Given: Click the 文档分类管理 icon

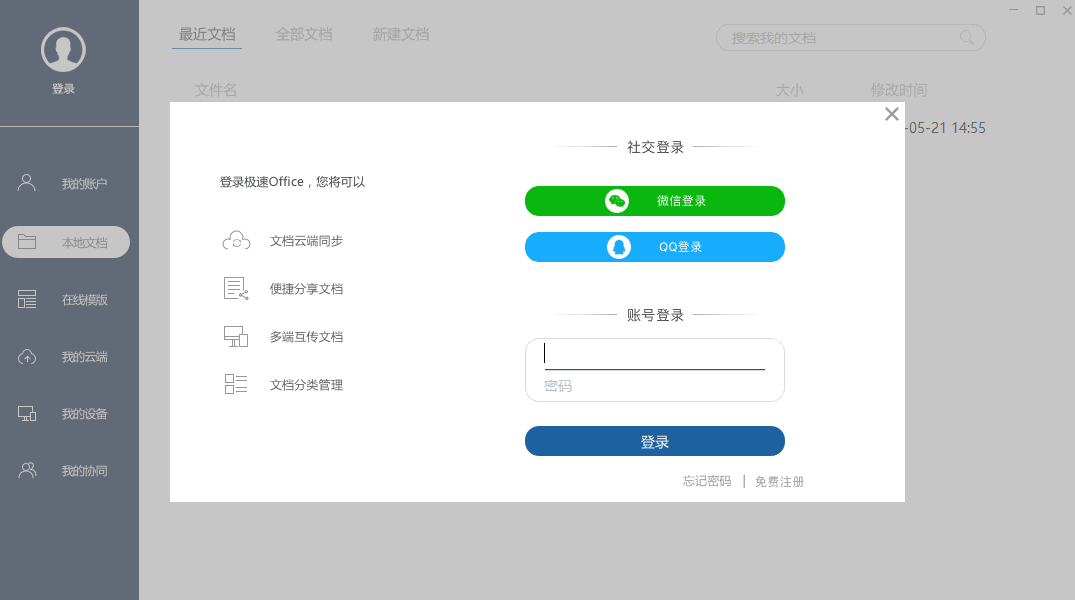Looking at the screenshot, I should 235,383.
